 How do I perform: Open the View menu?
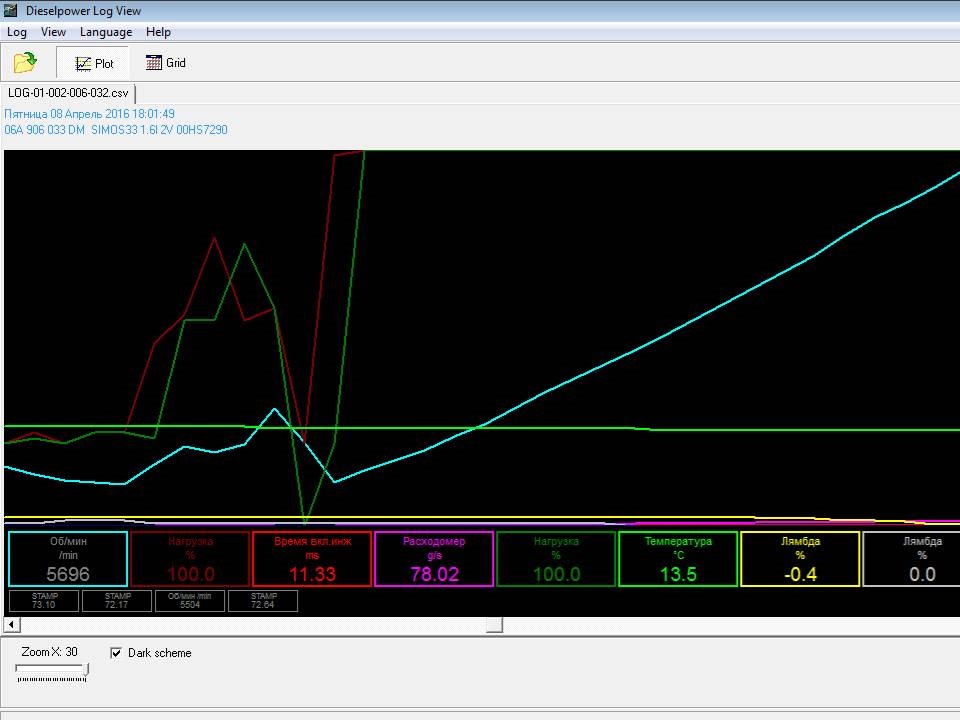tap(53, 32)
